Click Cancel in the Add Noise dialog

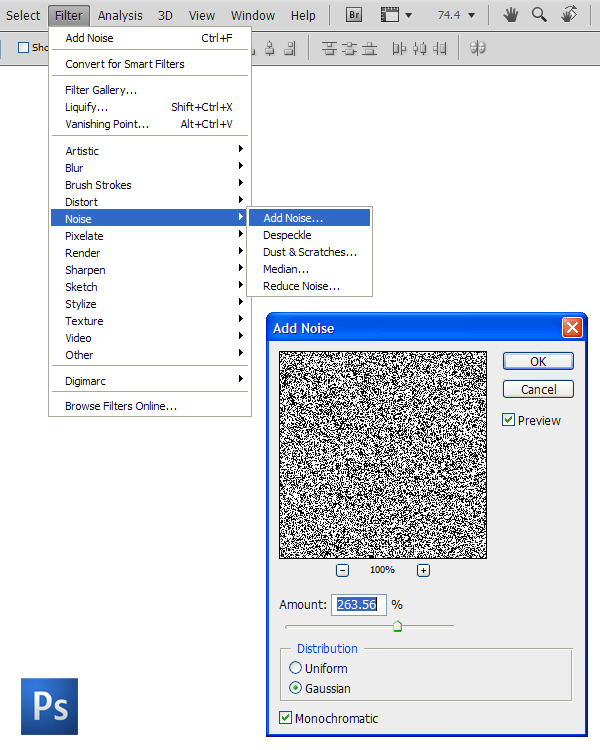coord(538,389)
